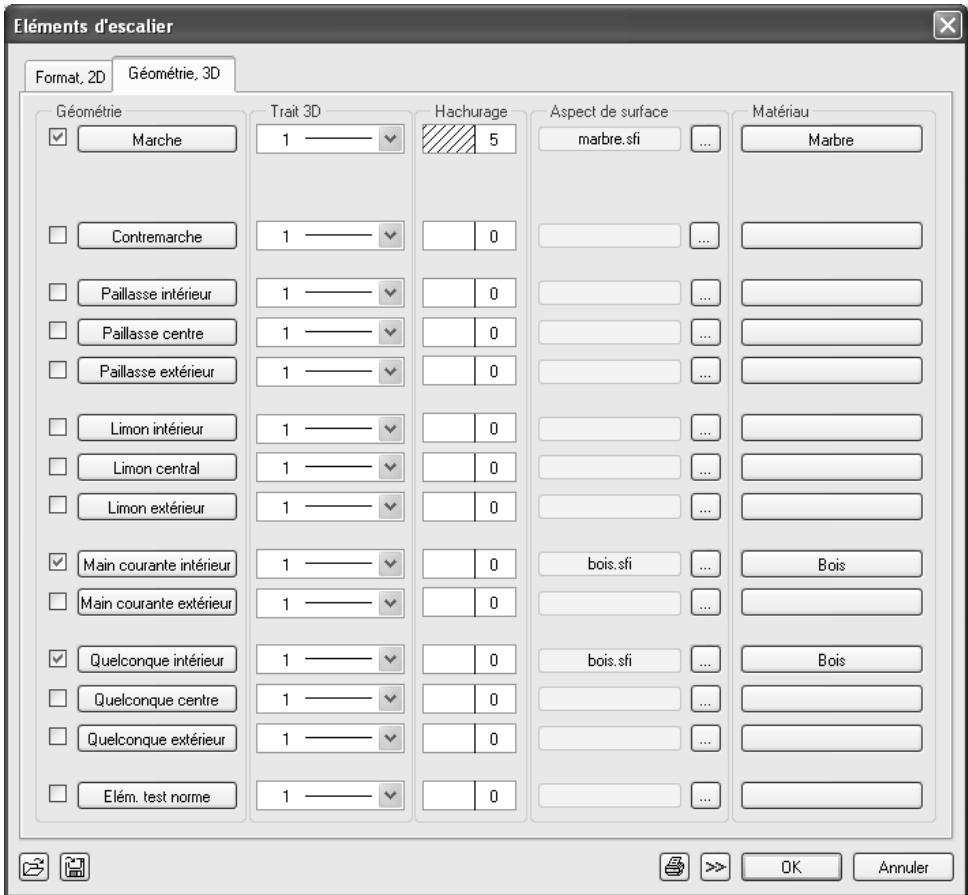968x895 pixels.
Task: Browse surface file for Quelconque intérieur
Action: click(x=705, y=660)
